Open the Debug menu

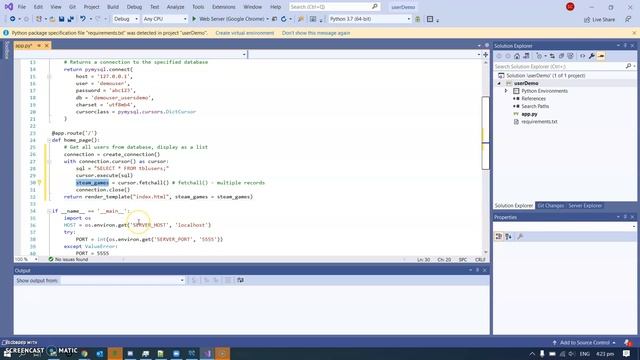pos(134,7)
